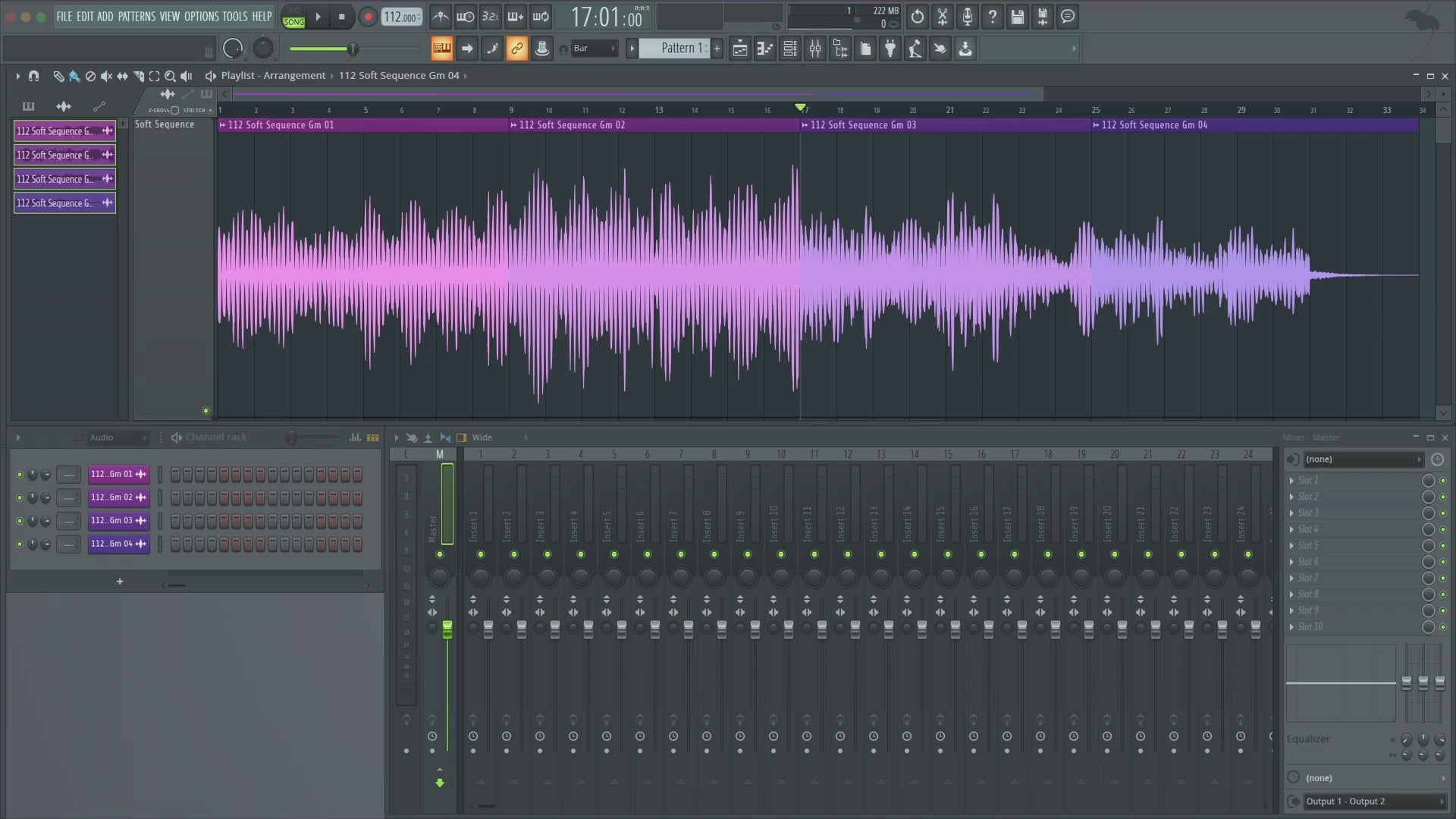Click 'Playlist - Arrangement' breadcrumb

pyautogui.click(x=273, y=75)
